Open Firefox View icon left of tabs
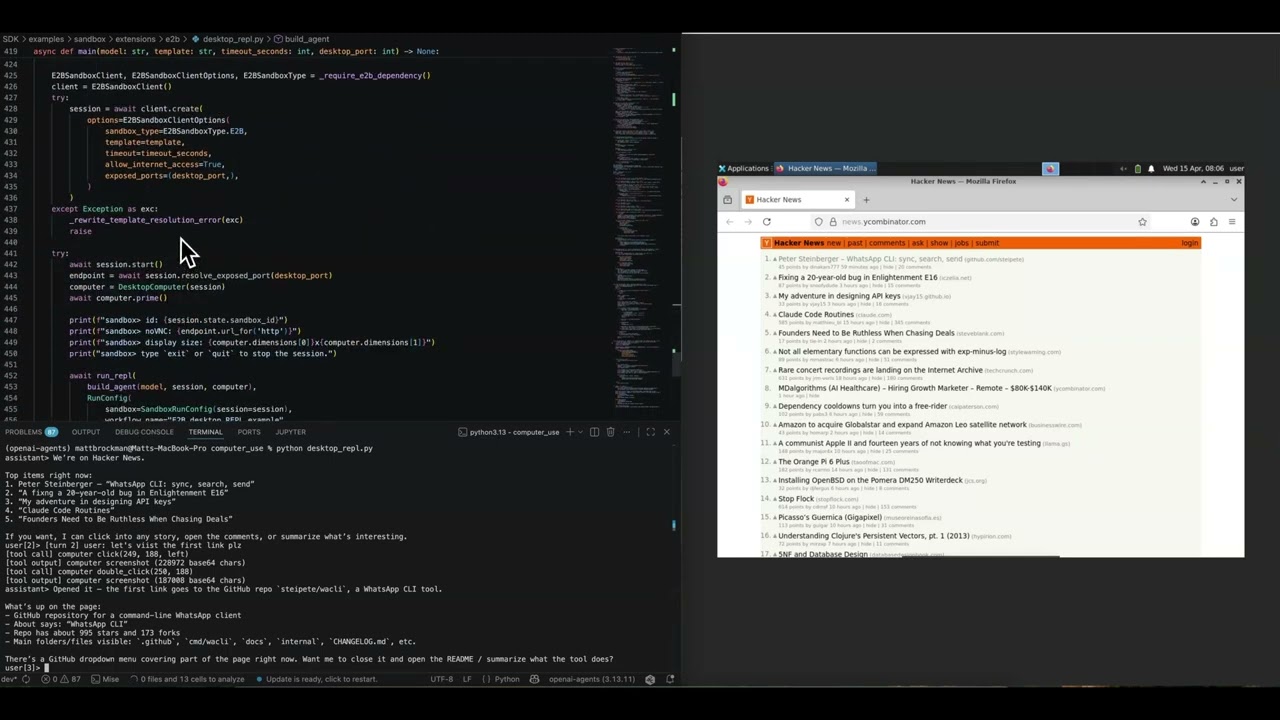Image resolution: width=1280 pixels, height=720 pixels. click(x=727, y=200)
